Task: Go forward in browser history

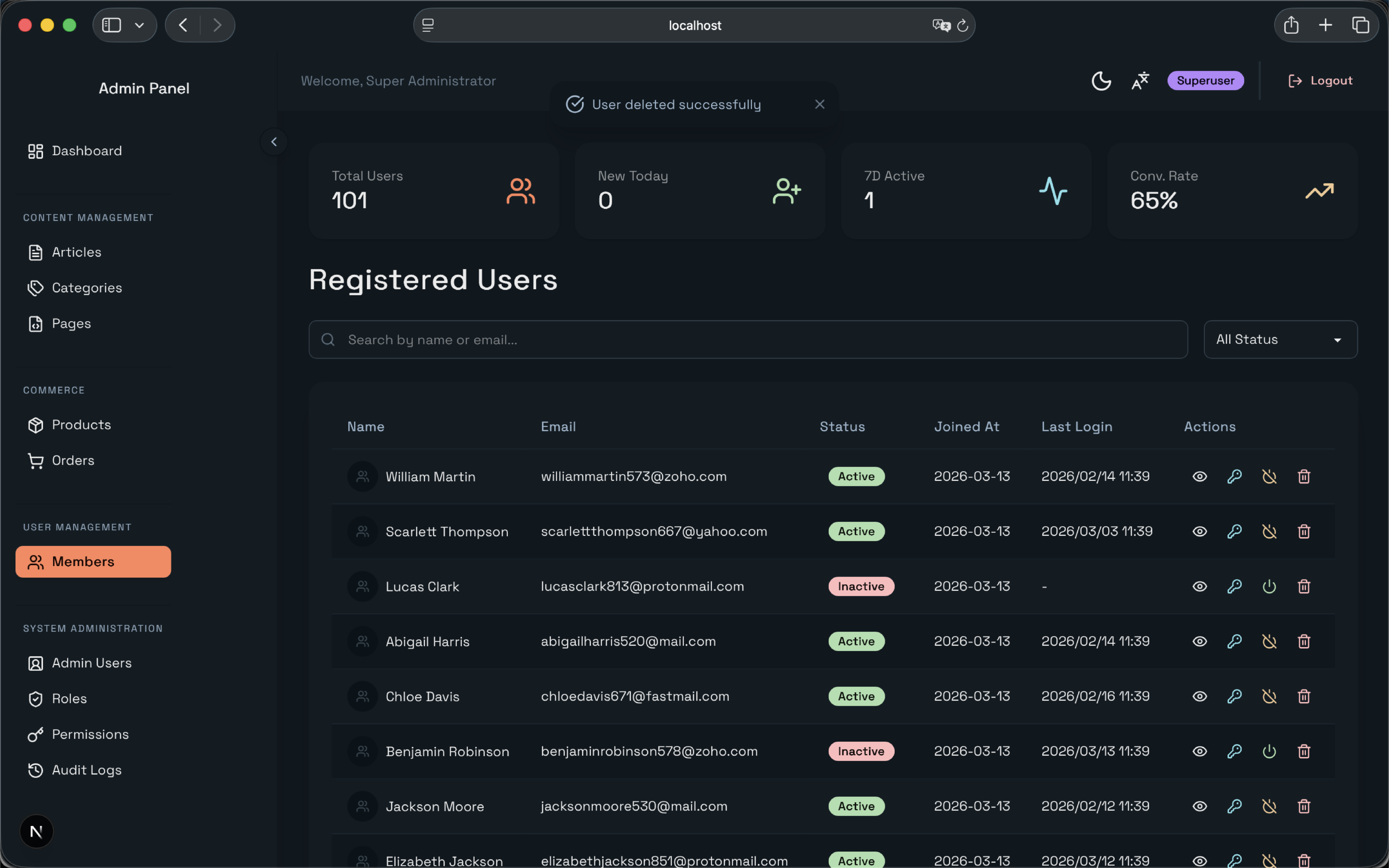Action: 217,25
